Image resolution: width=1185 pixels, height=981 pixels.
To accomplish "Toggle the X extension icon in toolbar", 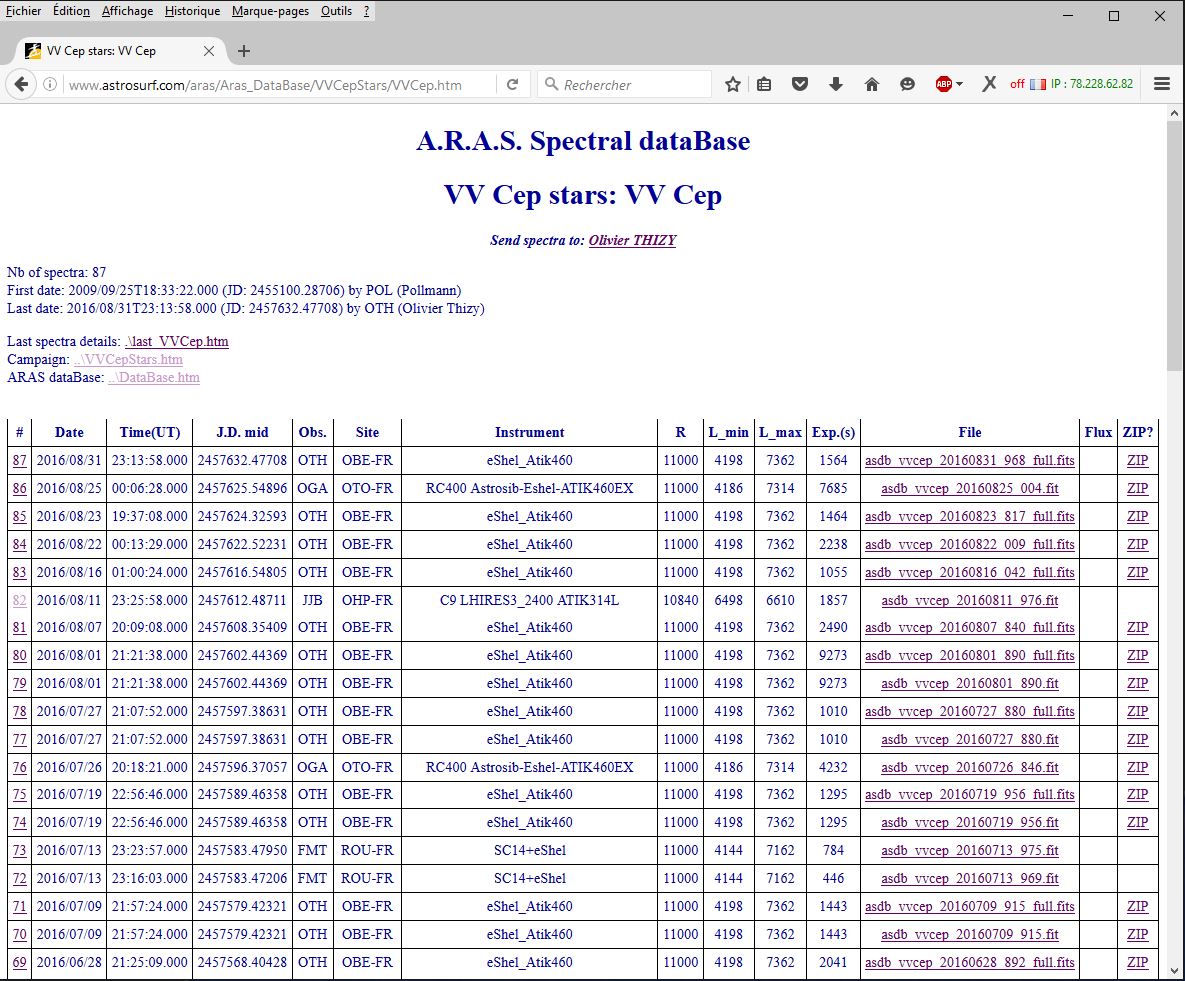I will [988, 84].
